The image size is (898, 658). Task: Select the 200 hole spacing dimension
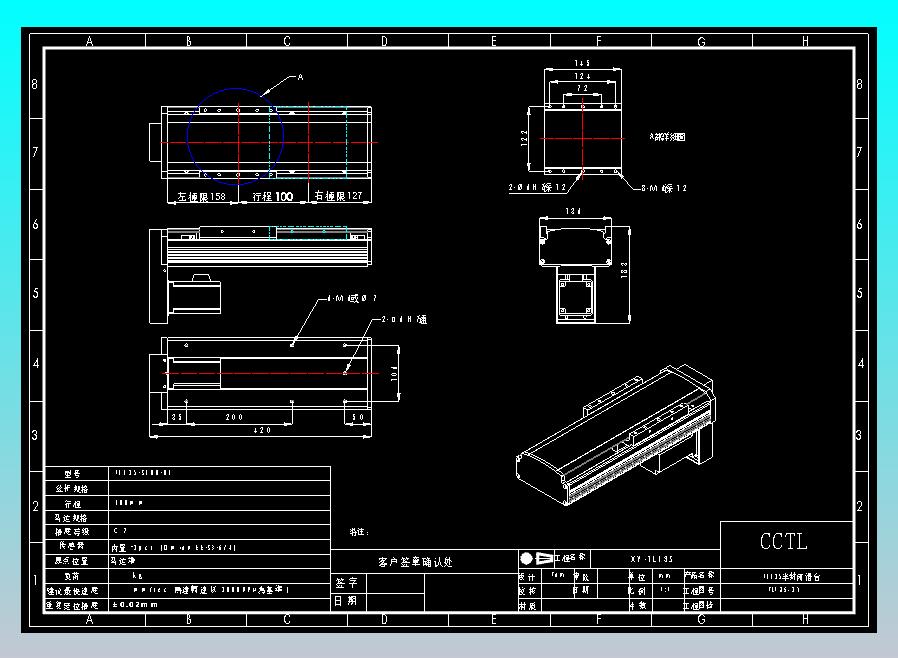coord(234,417)
